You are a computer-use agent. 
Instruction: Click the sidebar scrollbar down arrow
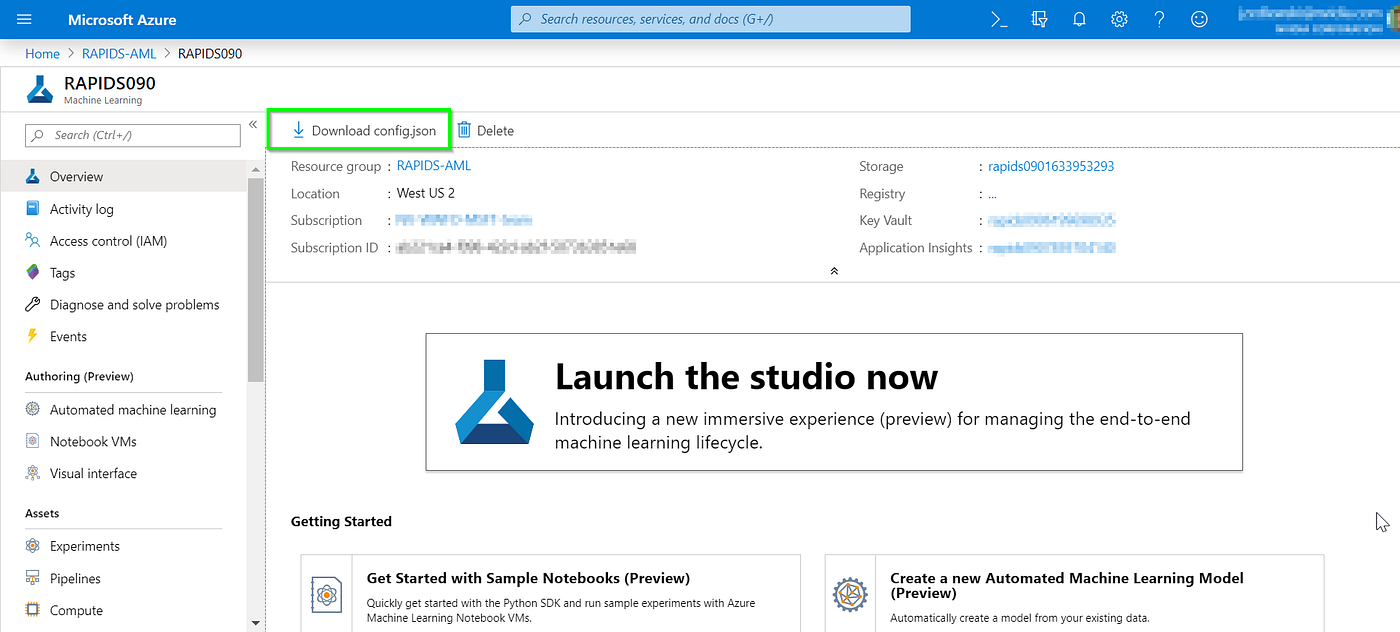(x=256, y=622)
